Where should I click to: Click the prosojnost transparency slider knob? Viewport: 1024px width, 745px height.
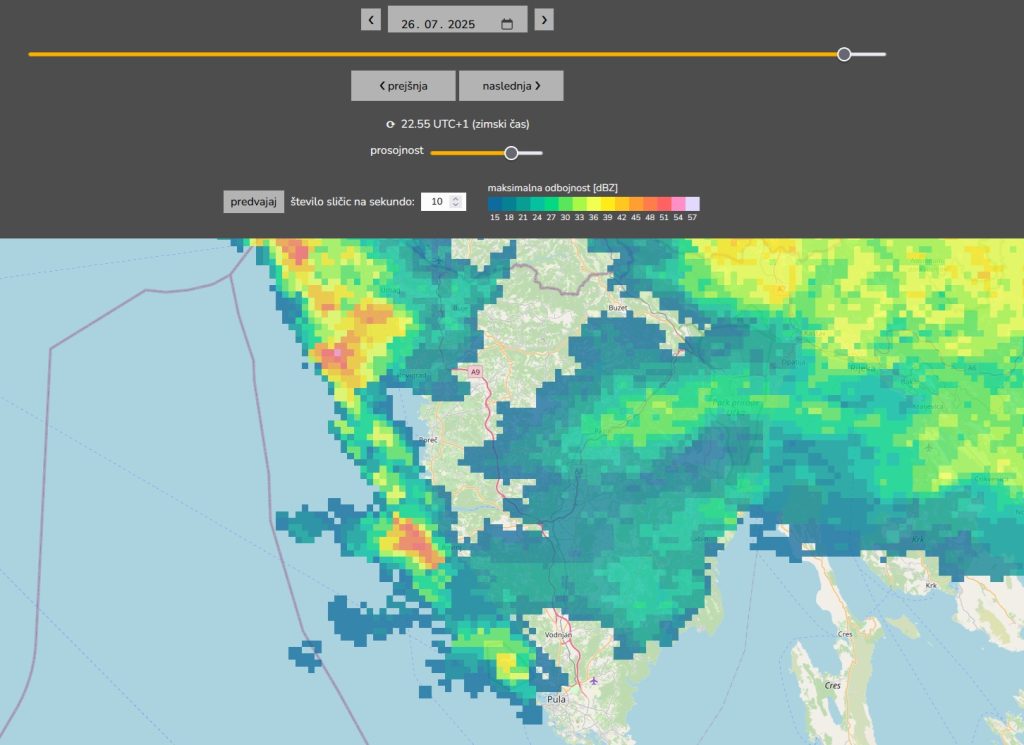511,153
